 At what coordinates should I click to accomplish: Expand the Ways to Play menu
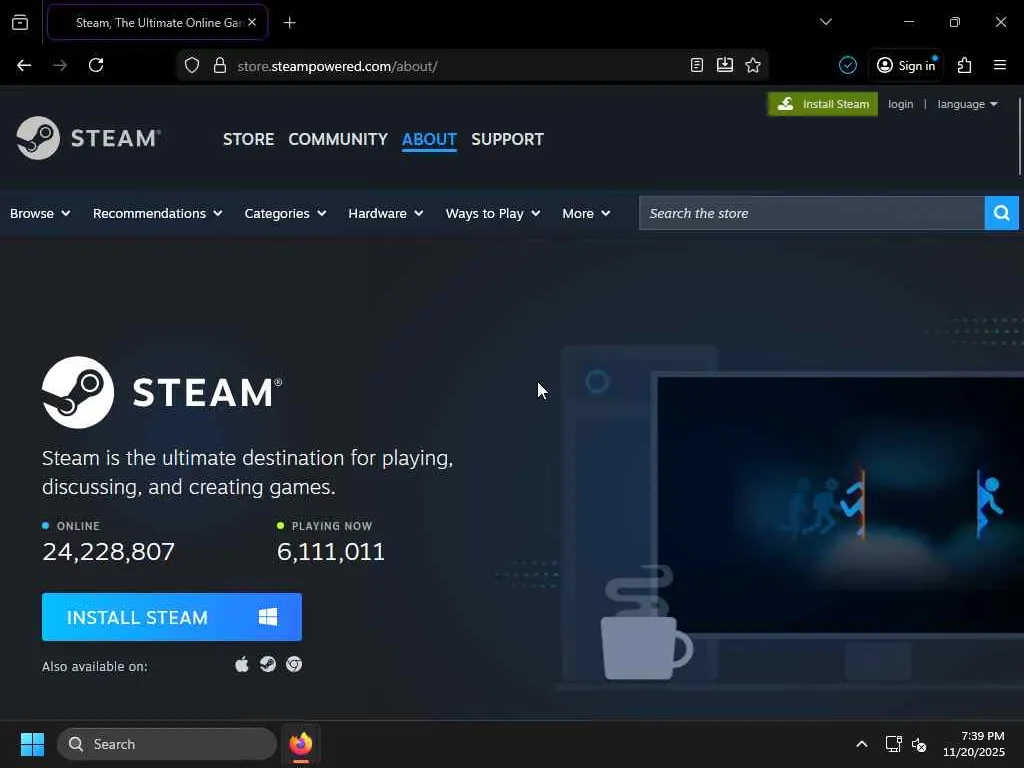click(x=493, y=214)
